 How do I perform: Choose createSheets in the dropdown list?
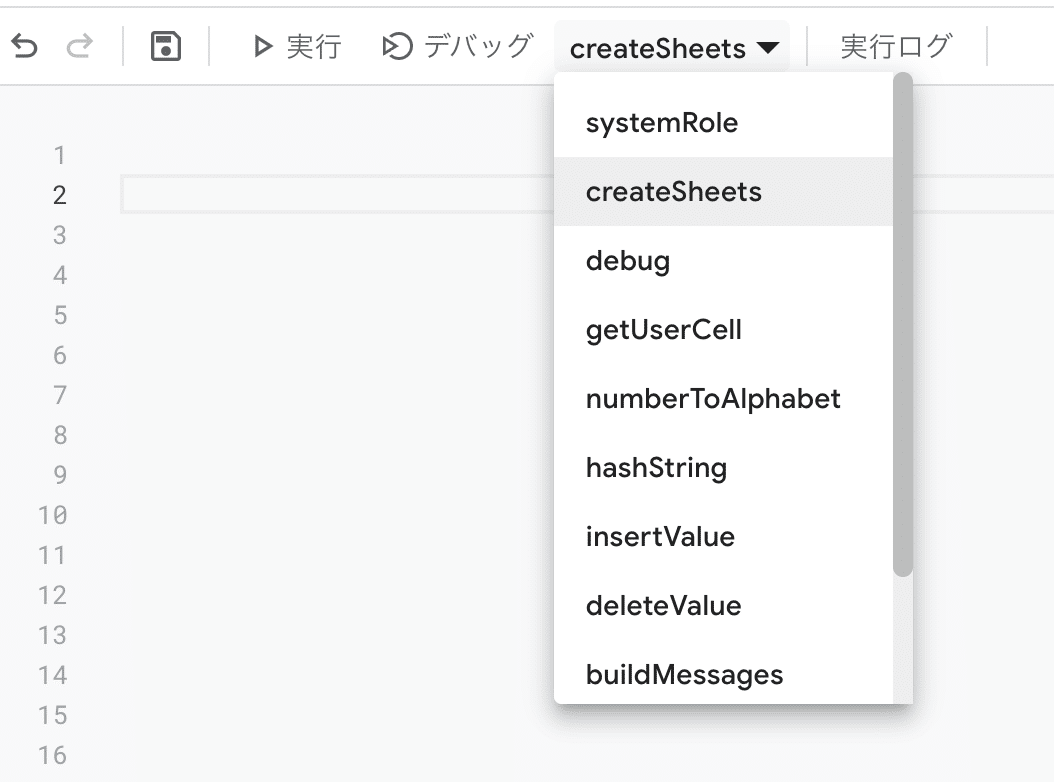point(673,192)
